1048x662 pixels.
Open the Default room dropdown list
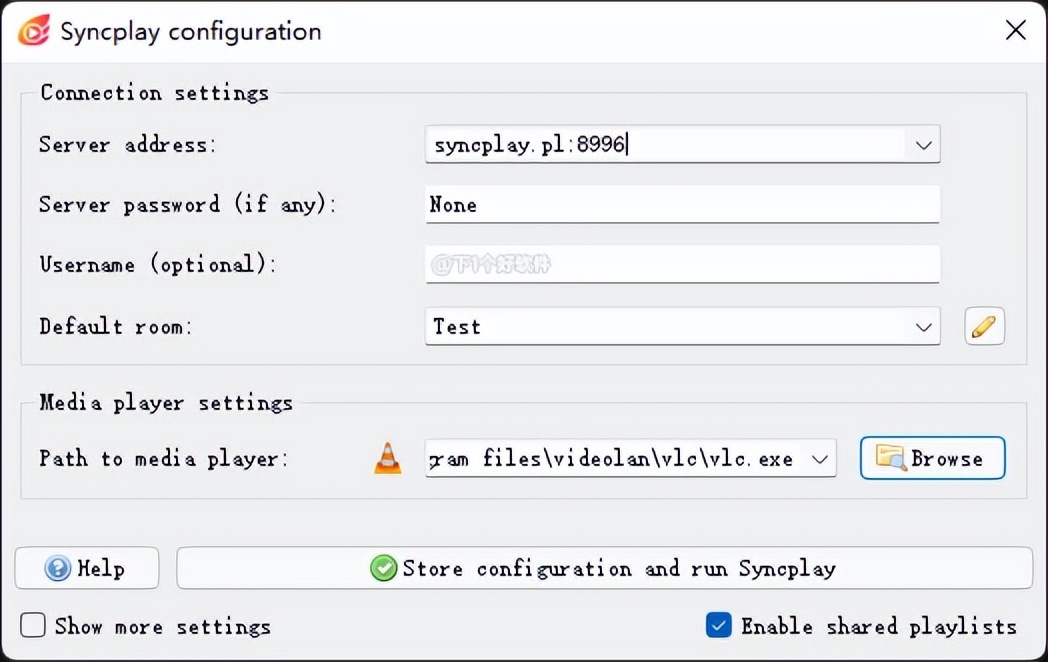click(922, 326)
